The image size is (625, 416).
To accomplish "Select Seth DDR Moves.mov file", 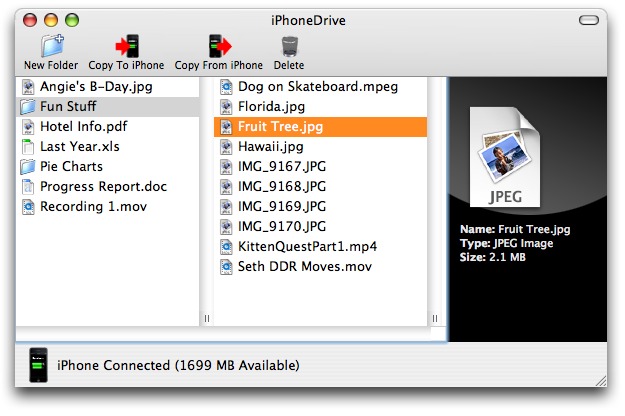I will 303,267.
